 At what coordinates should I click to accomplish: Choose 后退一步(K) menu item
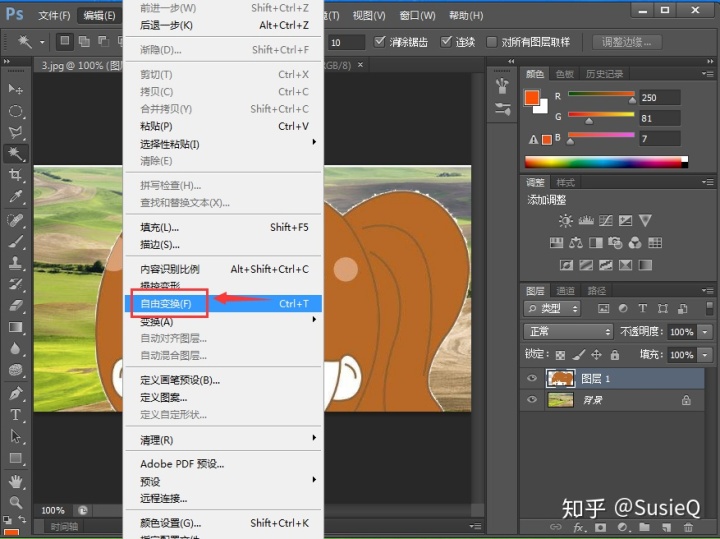point(224,25)
